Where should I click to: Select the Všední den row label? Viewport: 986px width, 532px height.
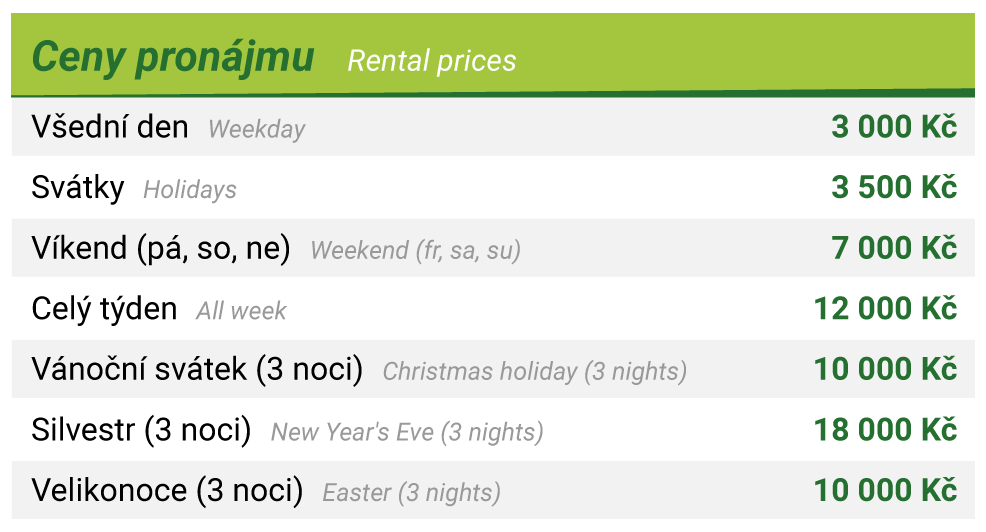110,127
